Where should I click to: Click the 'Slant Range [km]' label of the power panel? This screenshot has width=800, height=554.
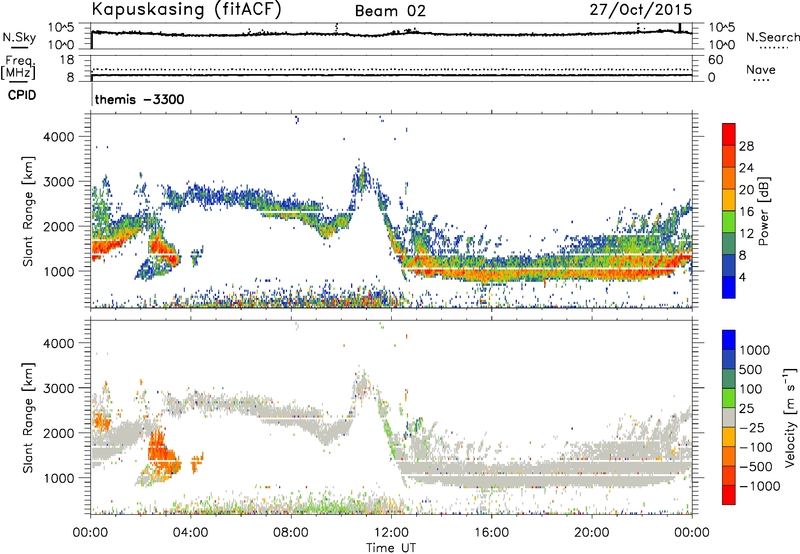(28, 211)
